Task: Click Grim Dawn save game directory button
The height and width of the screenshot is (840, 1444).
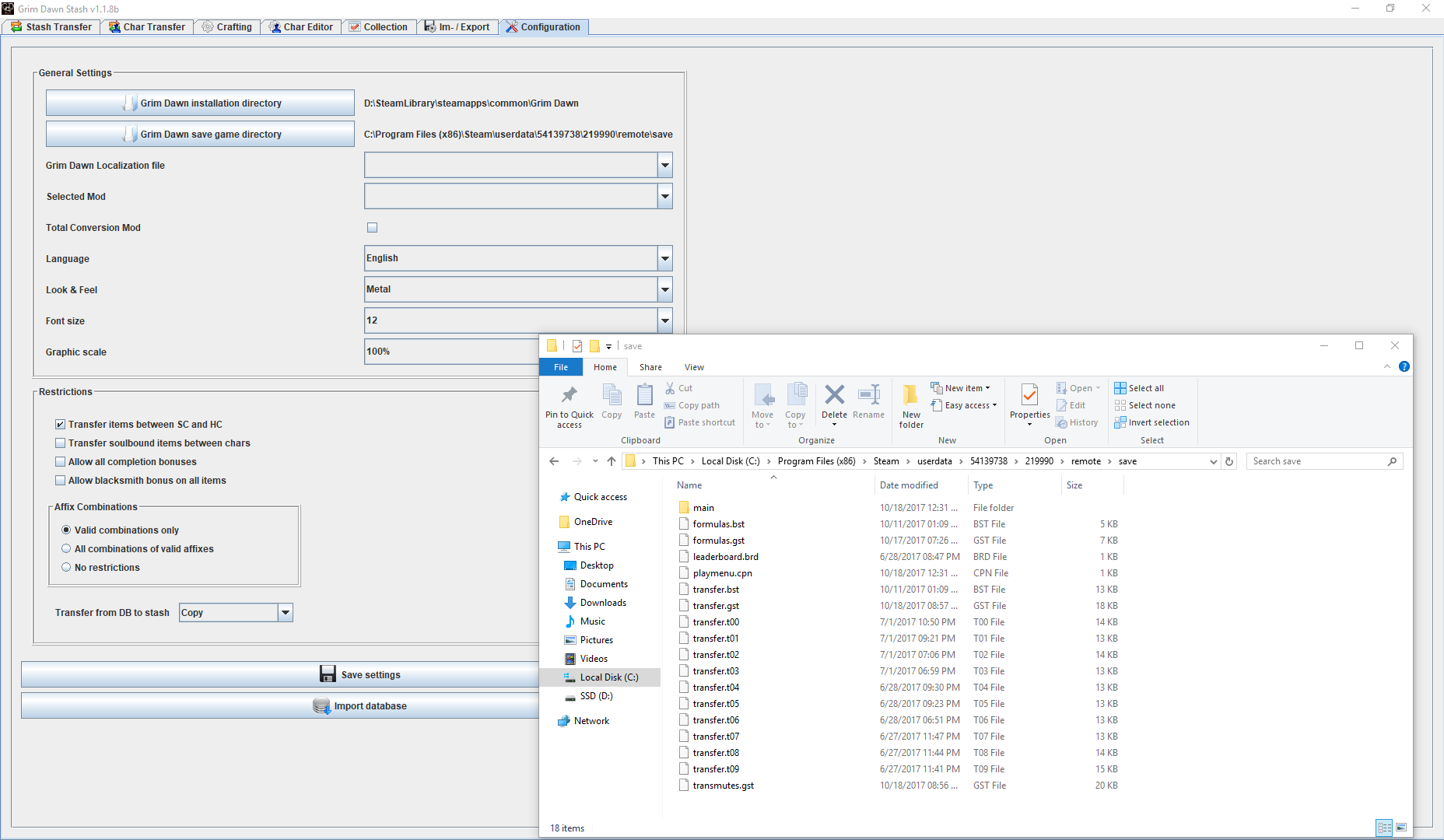Action: coord(200,134)
